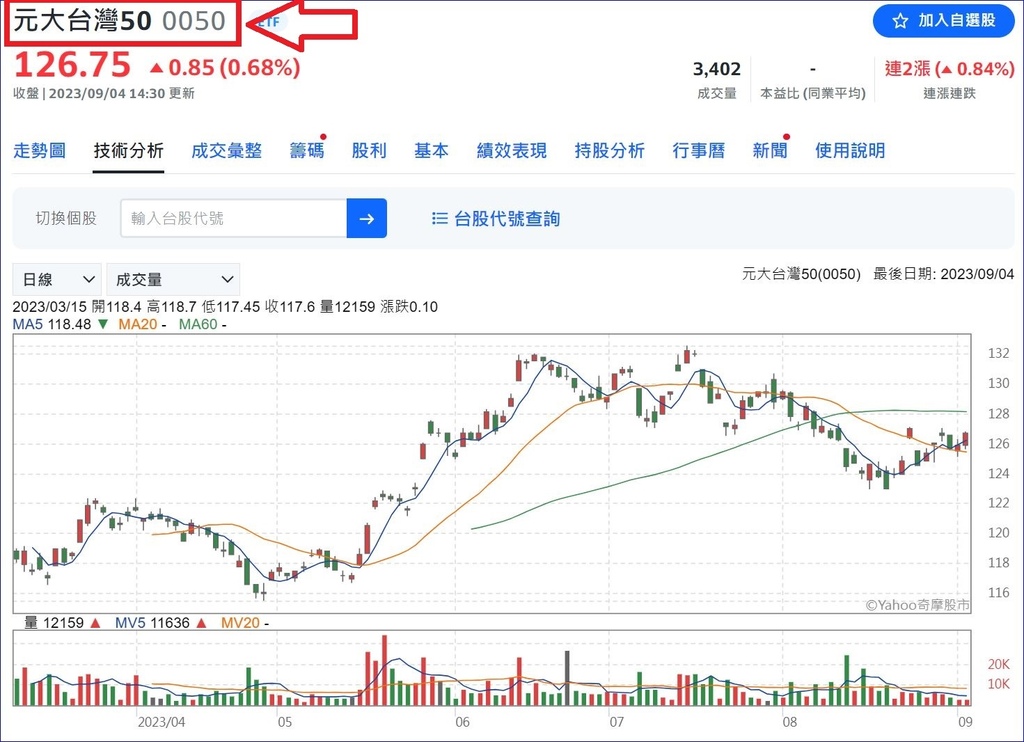The width and height of the screenshot is (1024, 742).
Task: Expand the 日線 period dropdown
Action: (x=57, y=280)
